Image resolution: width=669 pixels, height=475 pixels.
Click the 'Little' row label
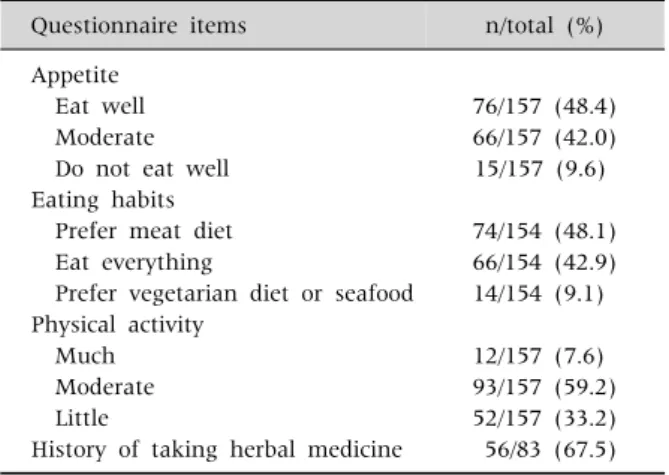tap(82, 418)
